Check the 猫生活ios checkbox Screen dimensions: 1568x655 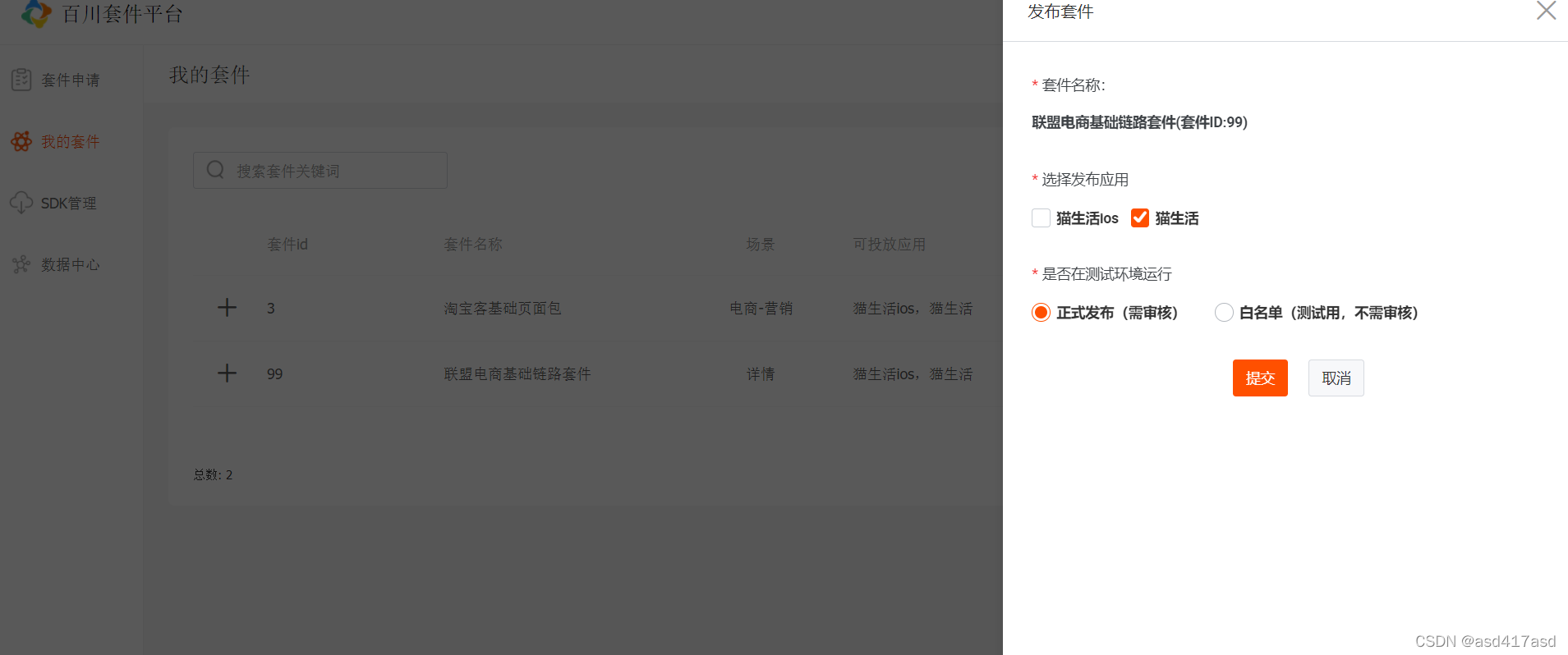tap(1041, 218)
